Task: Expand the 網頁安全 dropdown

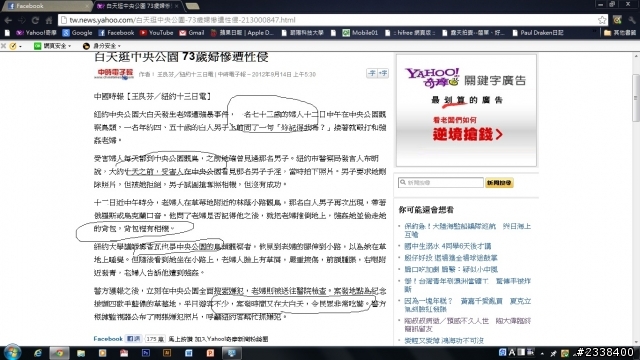Action: click(x=53, y=46)
